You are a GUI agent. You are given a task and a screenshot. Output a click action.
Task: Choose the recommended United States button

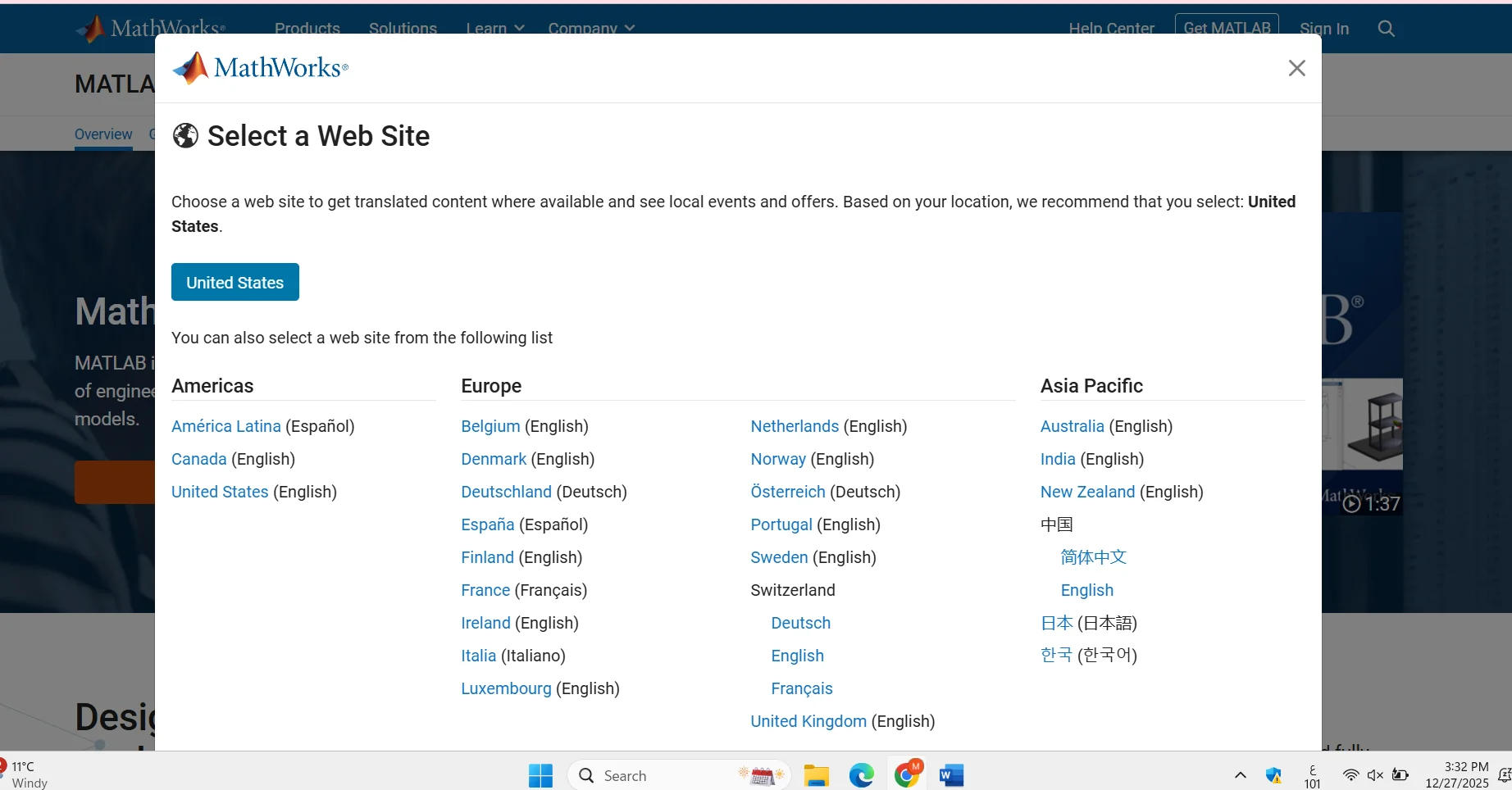(235, 282)
